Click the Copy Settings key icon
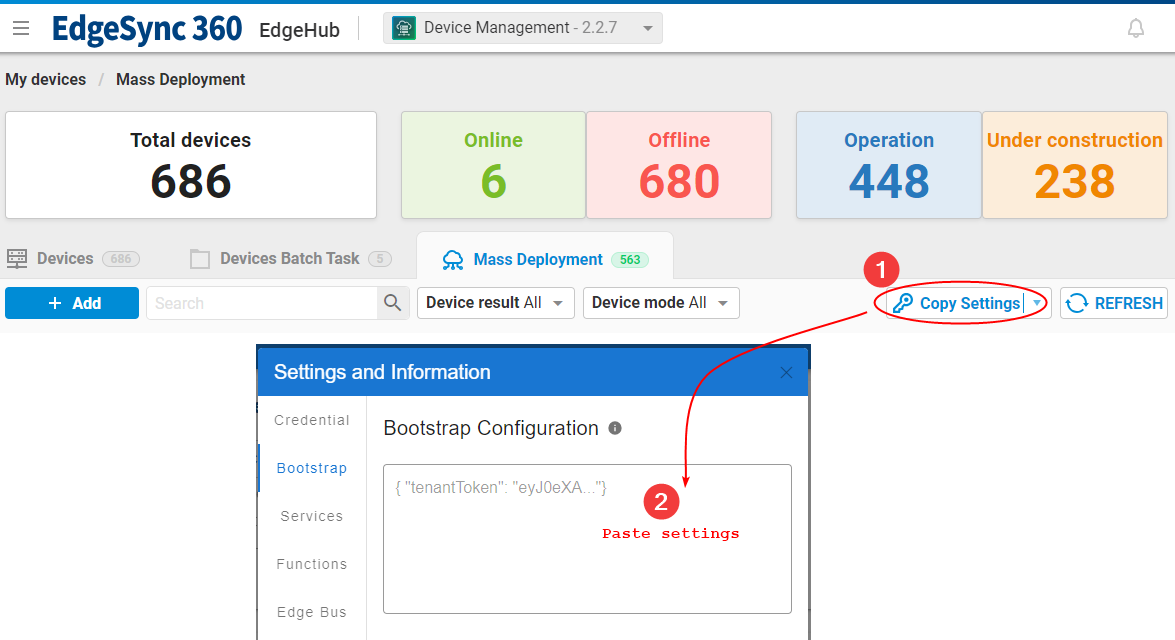The image size is (1175, 640). tap(902, 303)
